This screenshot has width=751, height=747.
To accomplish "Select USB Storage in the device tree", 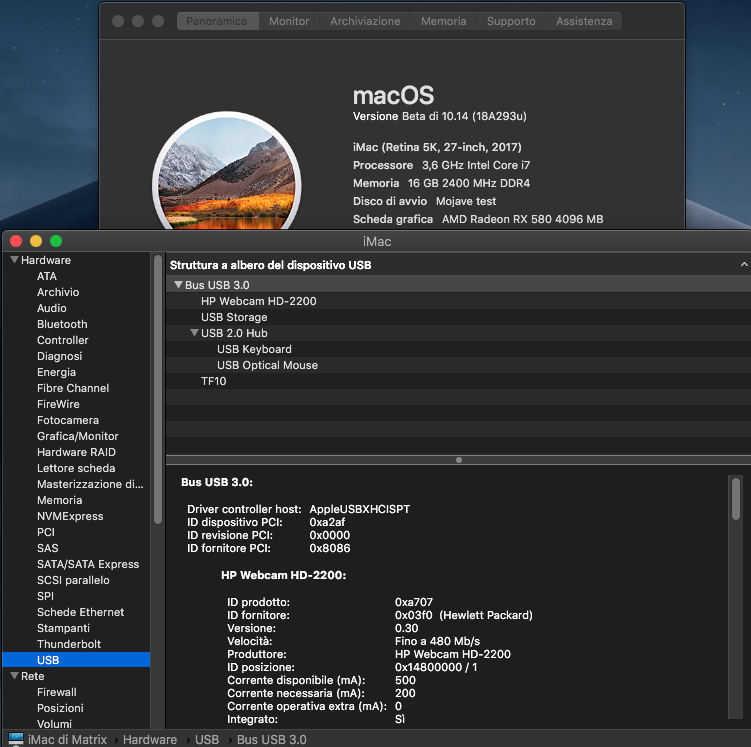I will (234, 317).
